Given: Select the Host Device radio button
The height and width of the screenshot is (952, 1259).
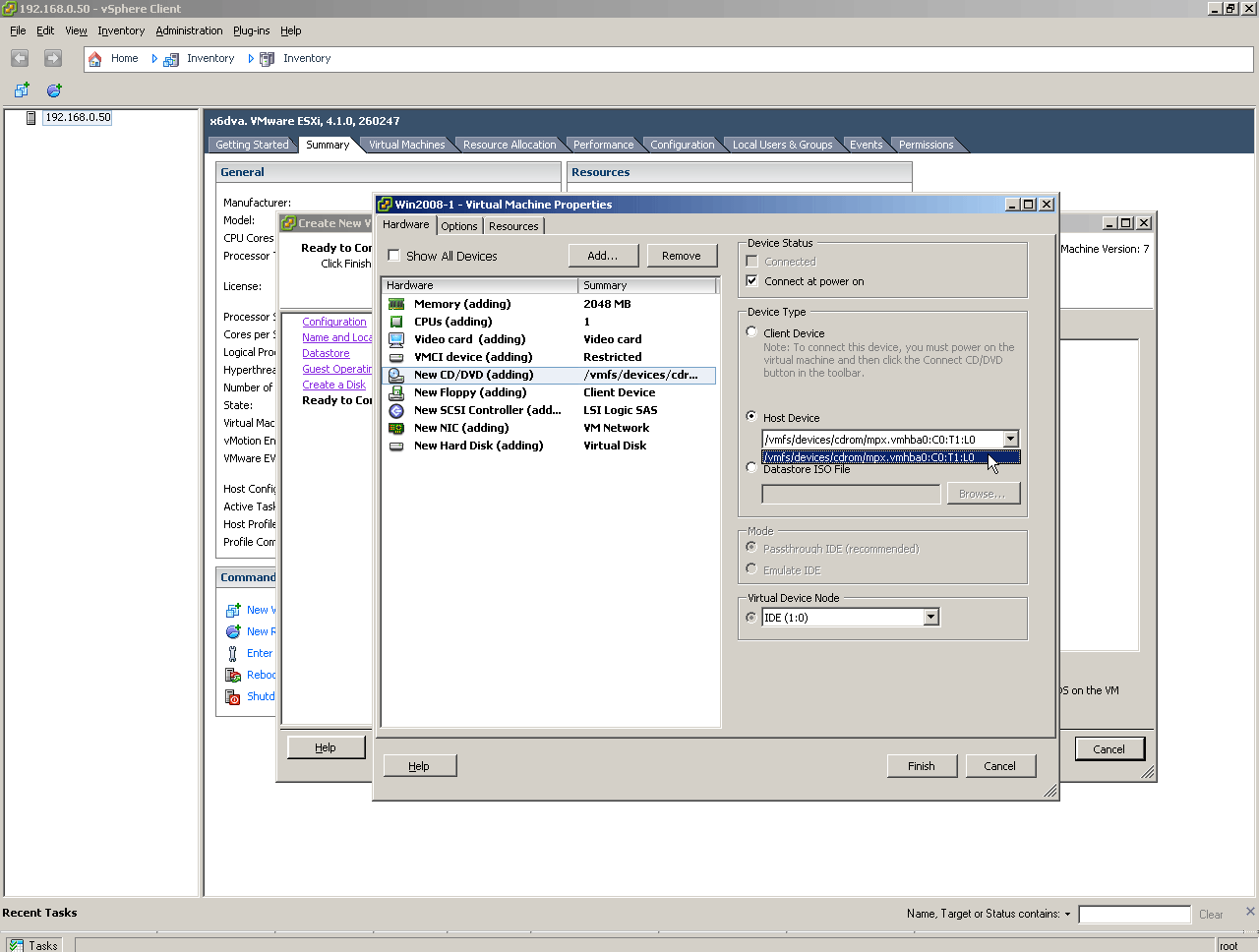Looking at the screenshot, I should (751, 417).
